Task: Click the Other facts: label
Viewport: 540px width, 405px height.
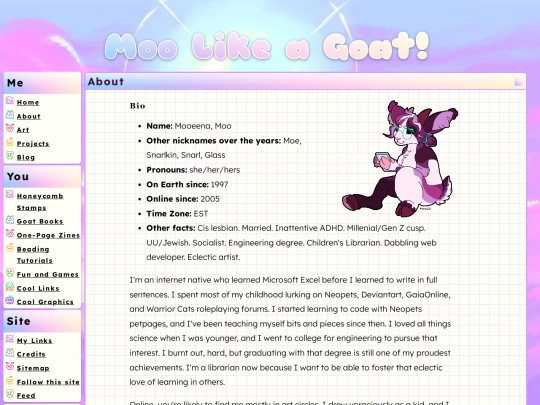Action: (x=171, y=228)
